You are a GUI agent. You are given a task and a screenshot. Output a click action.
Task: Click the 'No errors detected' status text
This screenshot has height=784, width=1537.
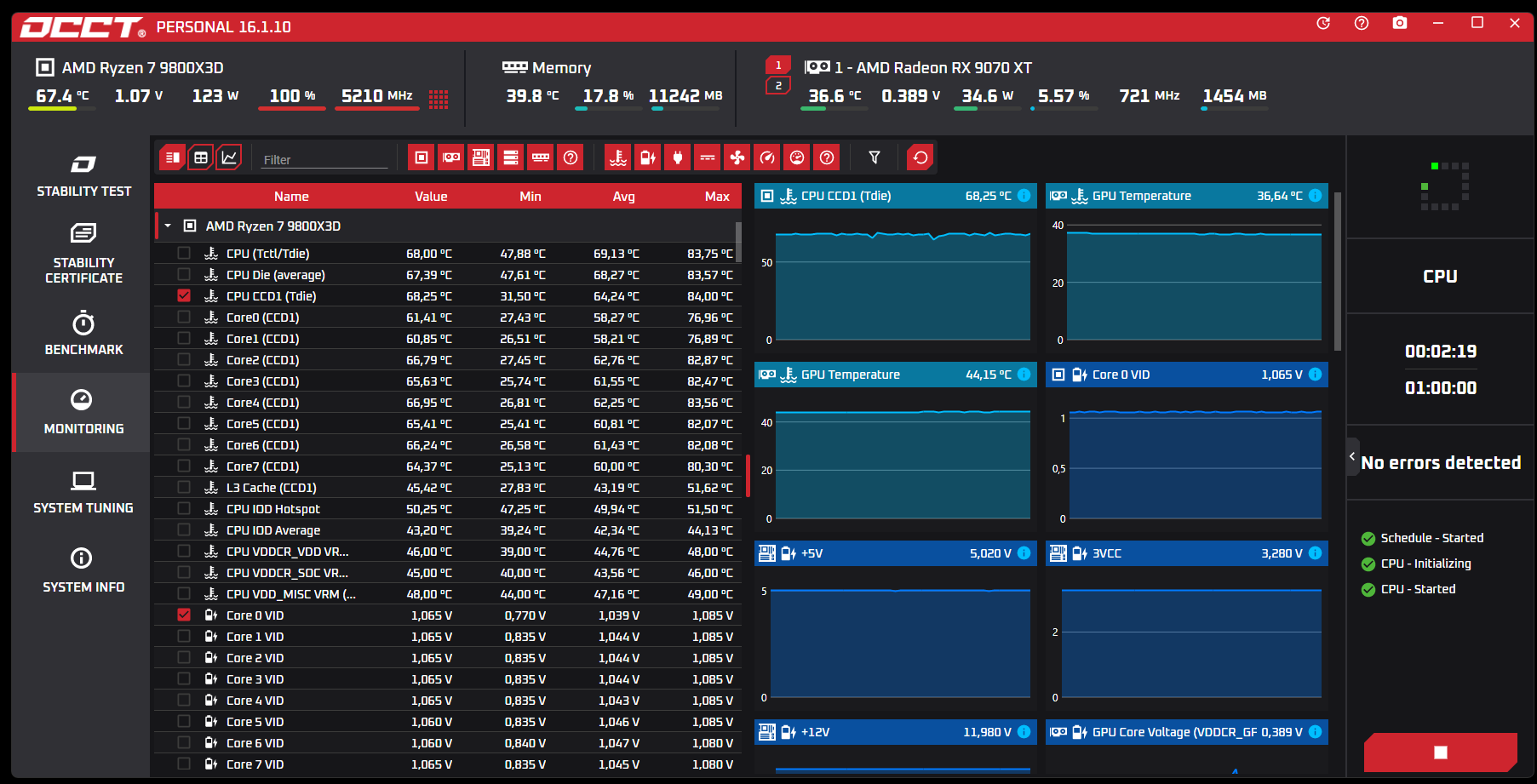[1441, 462]
